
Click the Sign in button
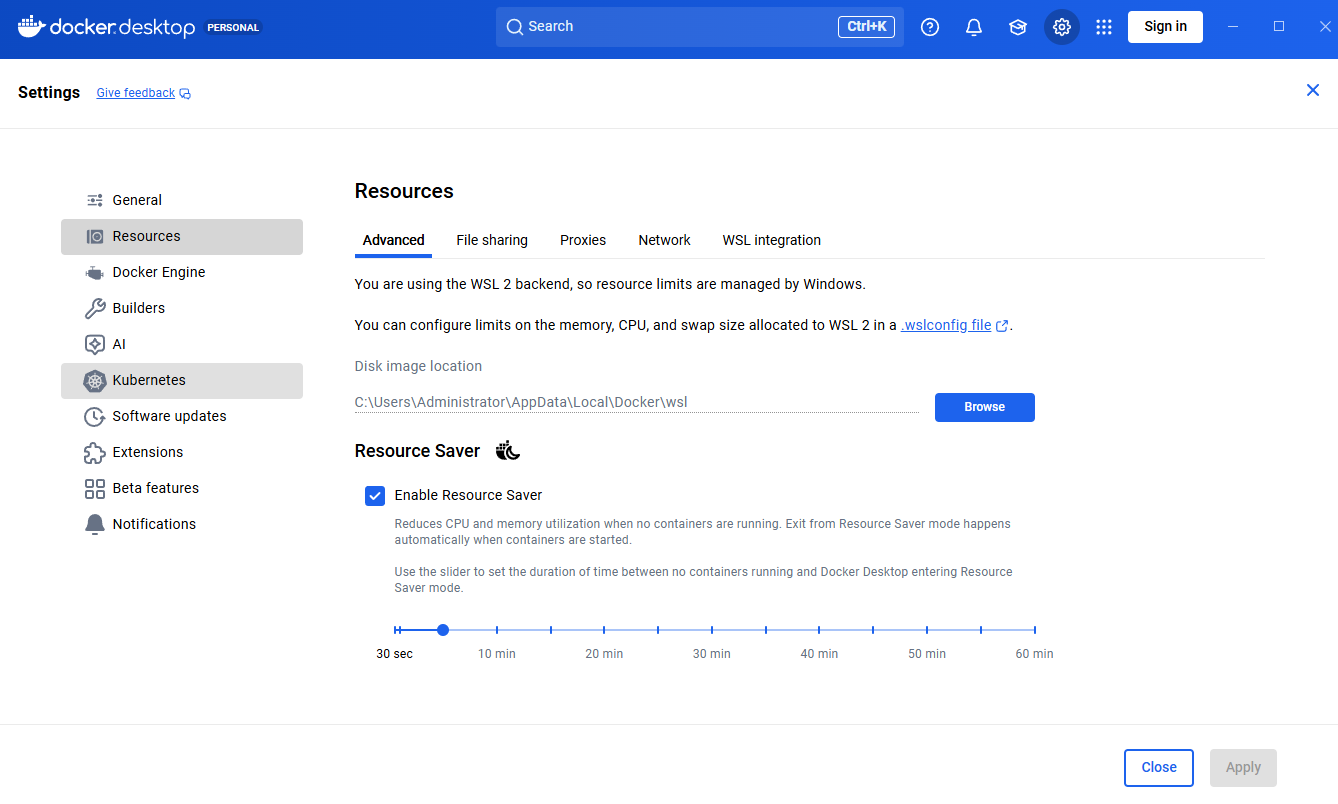coord(1165,27)
